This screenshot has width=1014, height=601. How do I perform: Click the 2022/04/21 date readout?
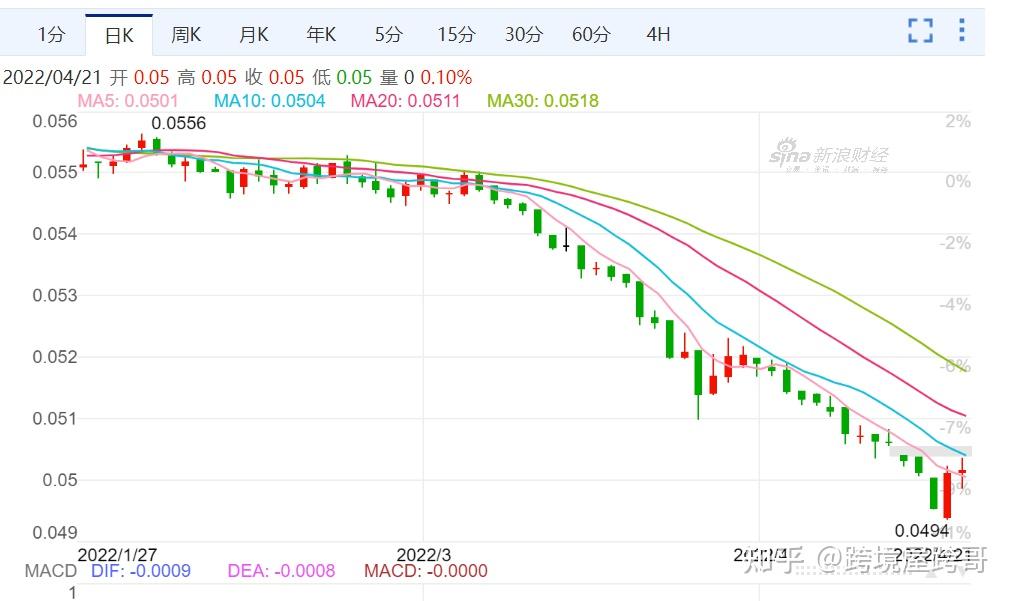[x=52, y=78]
